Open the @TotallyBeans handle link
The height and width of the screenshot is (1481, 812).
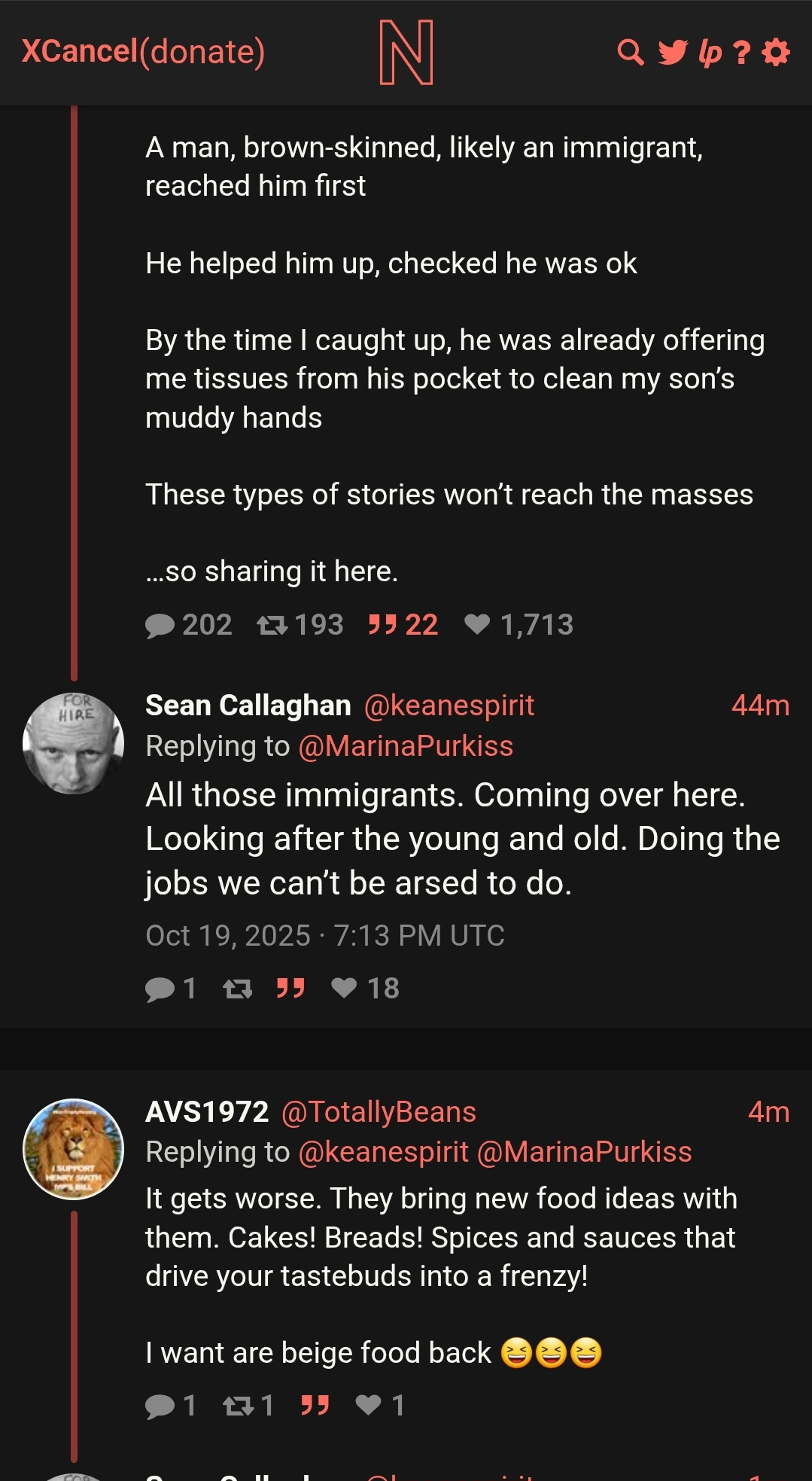379,1112
